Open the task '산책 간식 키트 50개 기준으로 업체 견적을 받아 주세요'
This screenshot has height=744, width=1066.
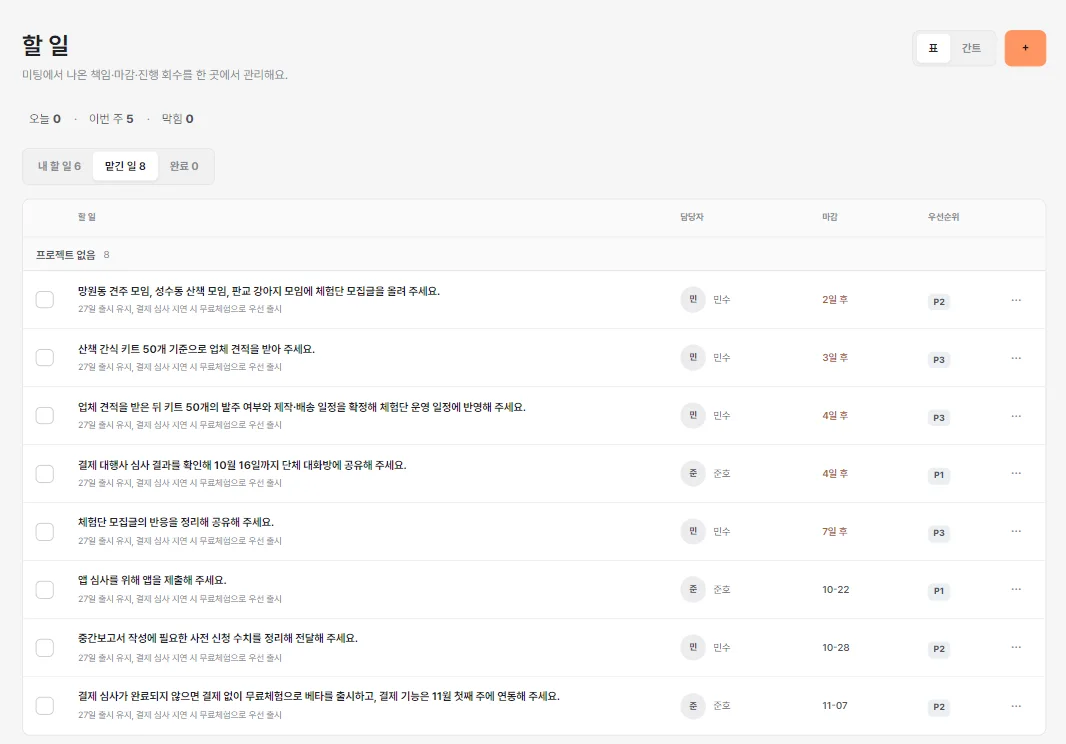coord(196,349)
